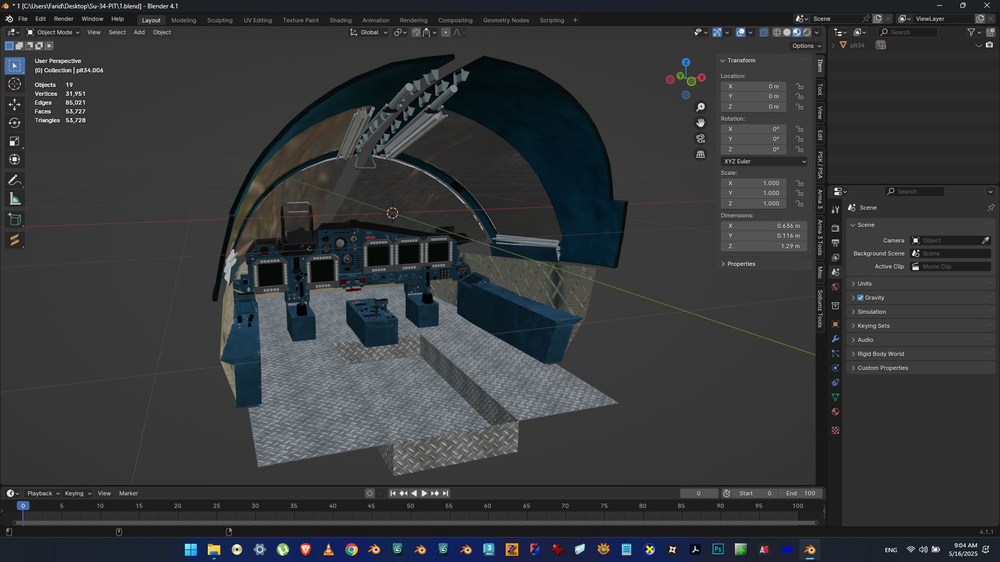Open the sidebar View tab

click(820, 113)
